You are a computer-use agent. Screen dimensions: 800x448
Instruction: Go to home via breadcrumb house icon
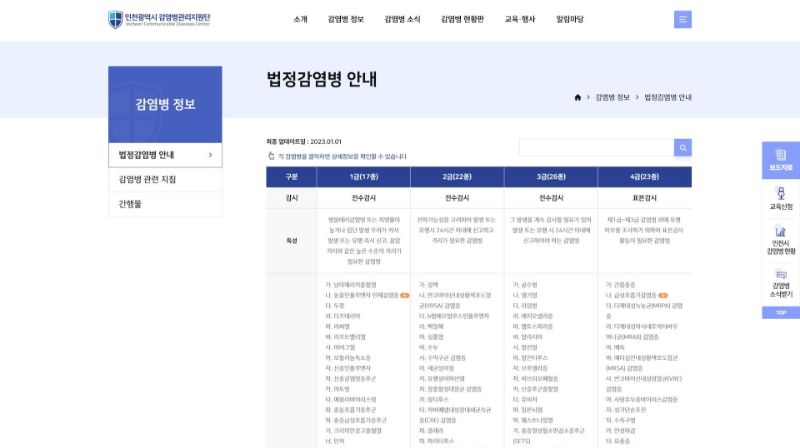(578, 97)
